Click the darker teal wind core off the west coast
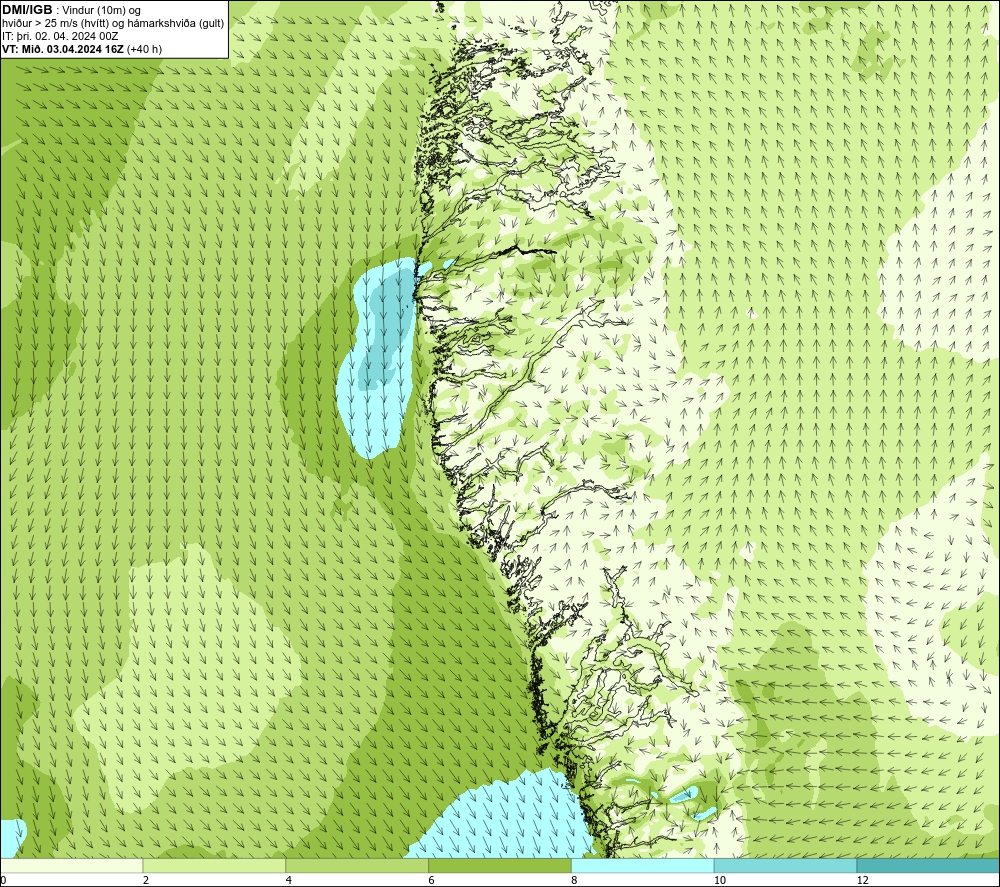Viewport: 1000px width, 887px height. 386,325
